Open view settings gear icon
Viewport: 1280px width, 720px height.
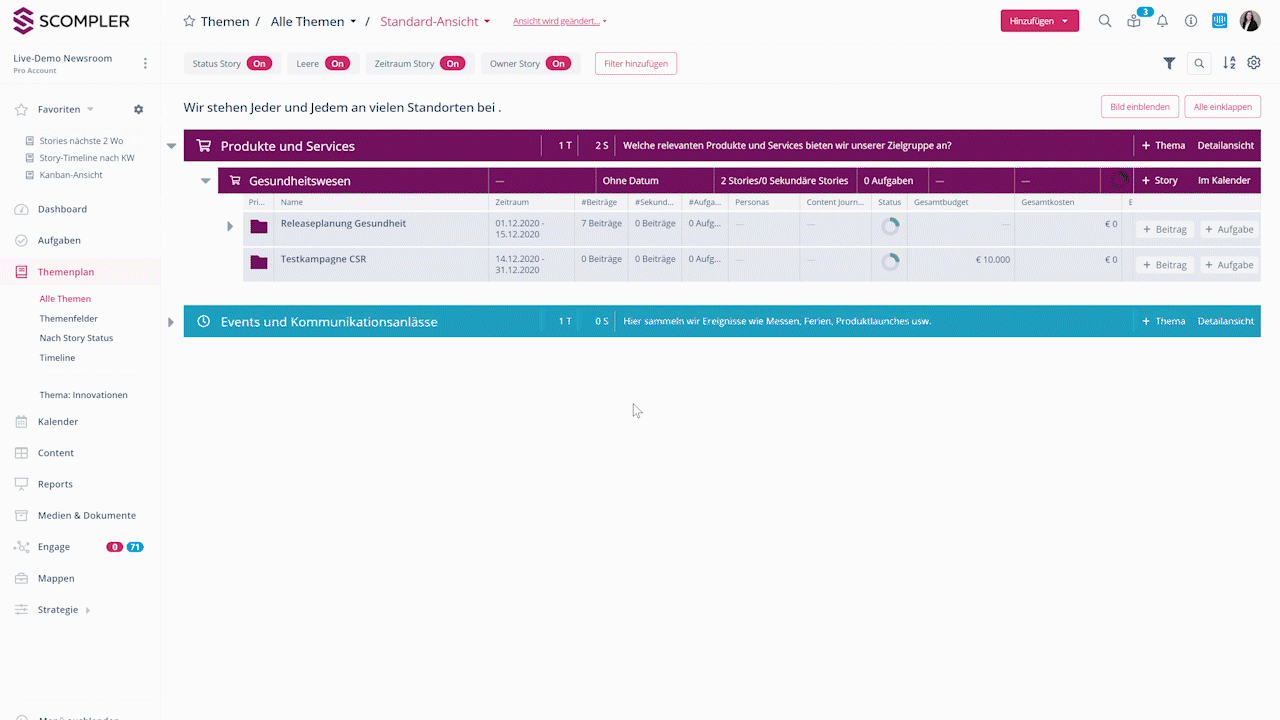click(1254, 63)
